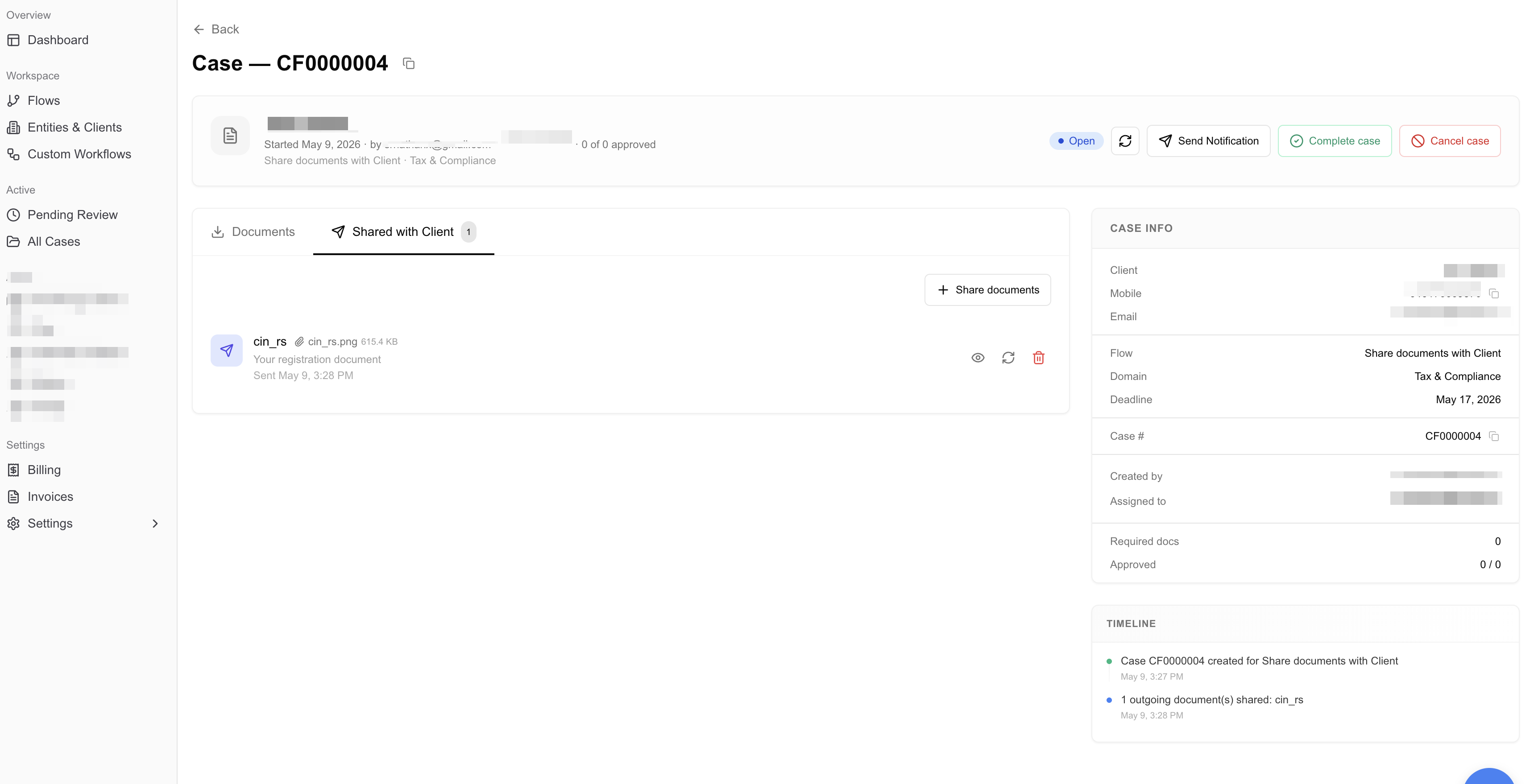Go Back to the previous page
The width and height of the screenshot is (1534, 784).
click(x=216, y=29)
